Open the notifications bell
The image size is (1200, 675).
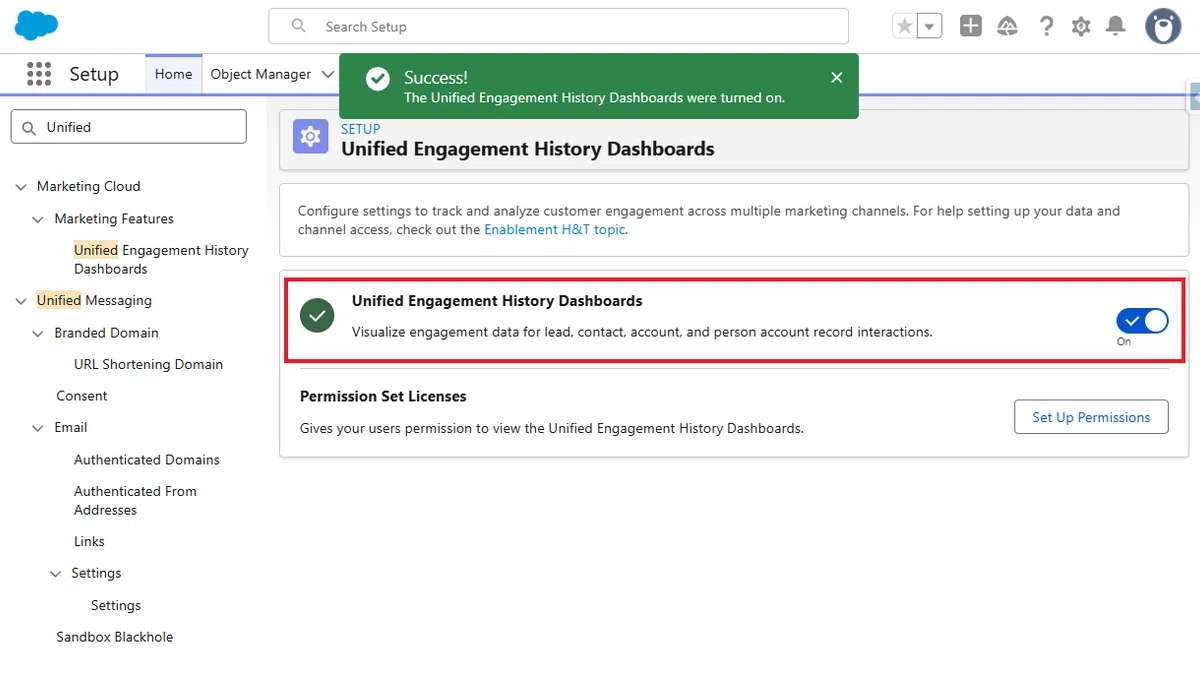click(1116, 27)
